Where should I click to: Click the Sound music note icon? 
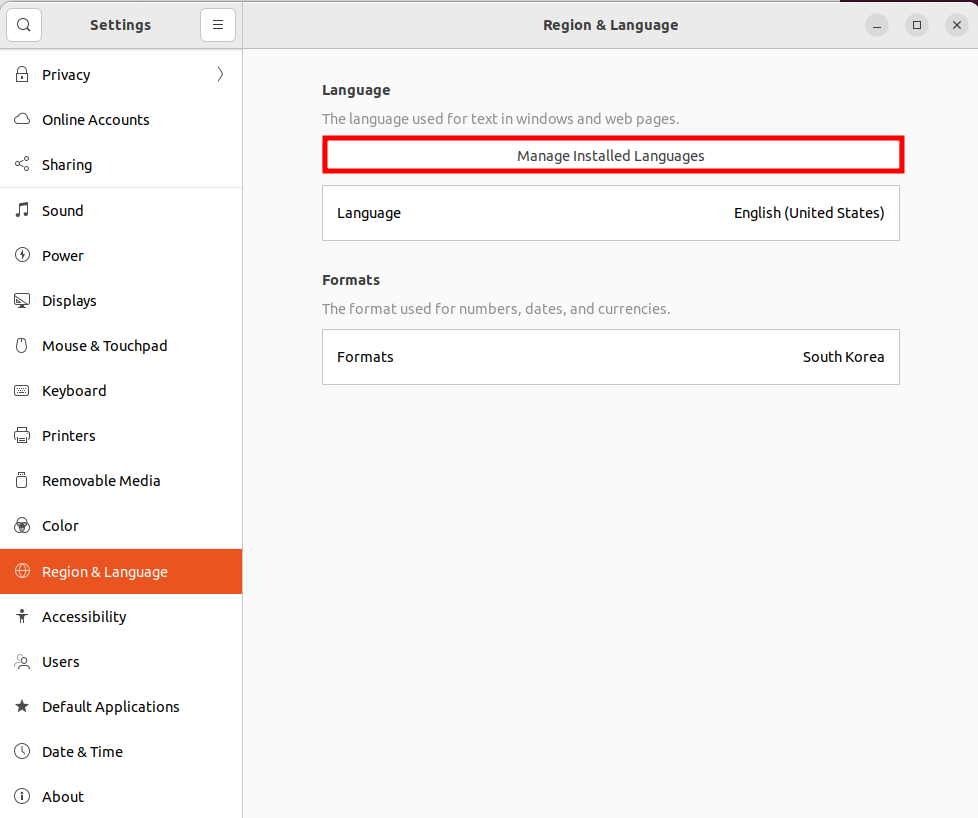point(22,210)
